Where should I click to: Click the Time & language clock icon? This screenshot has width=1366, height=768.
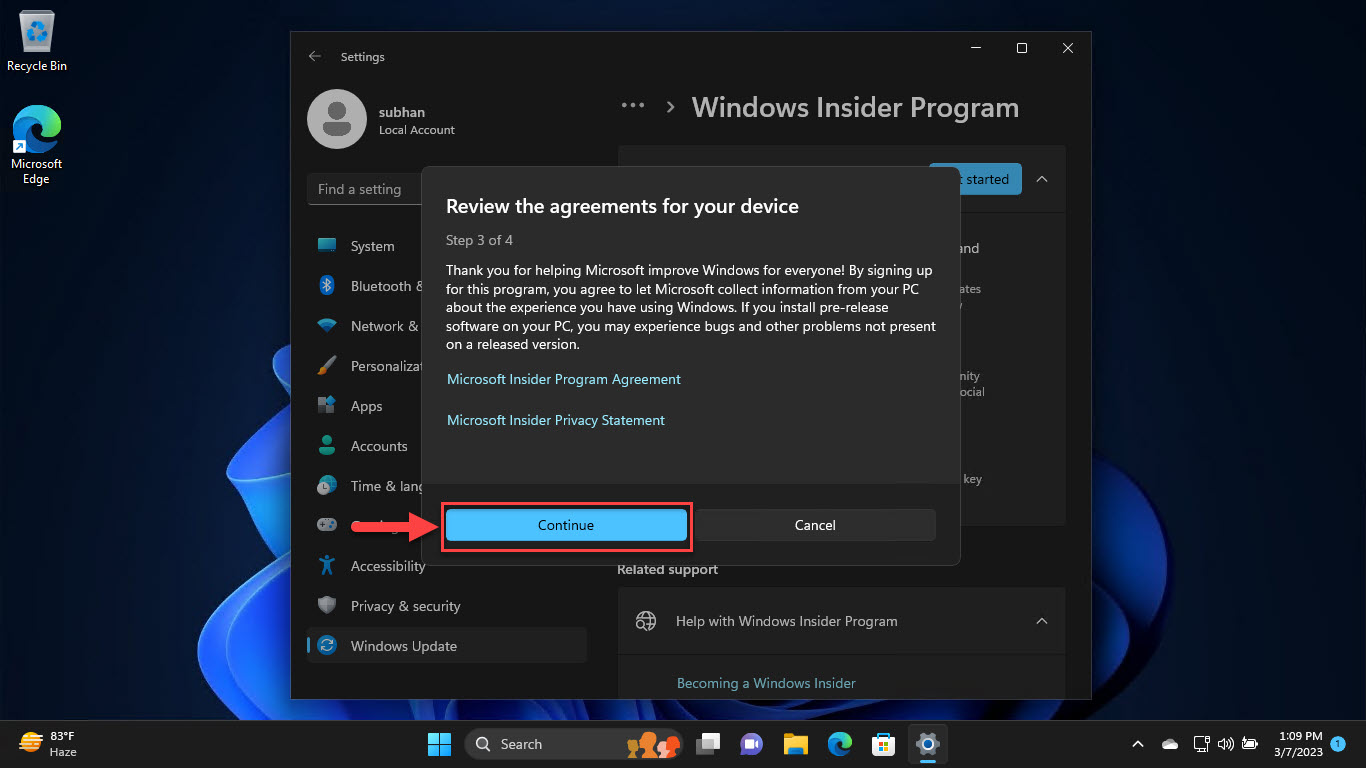tap(327, 486)
